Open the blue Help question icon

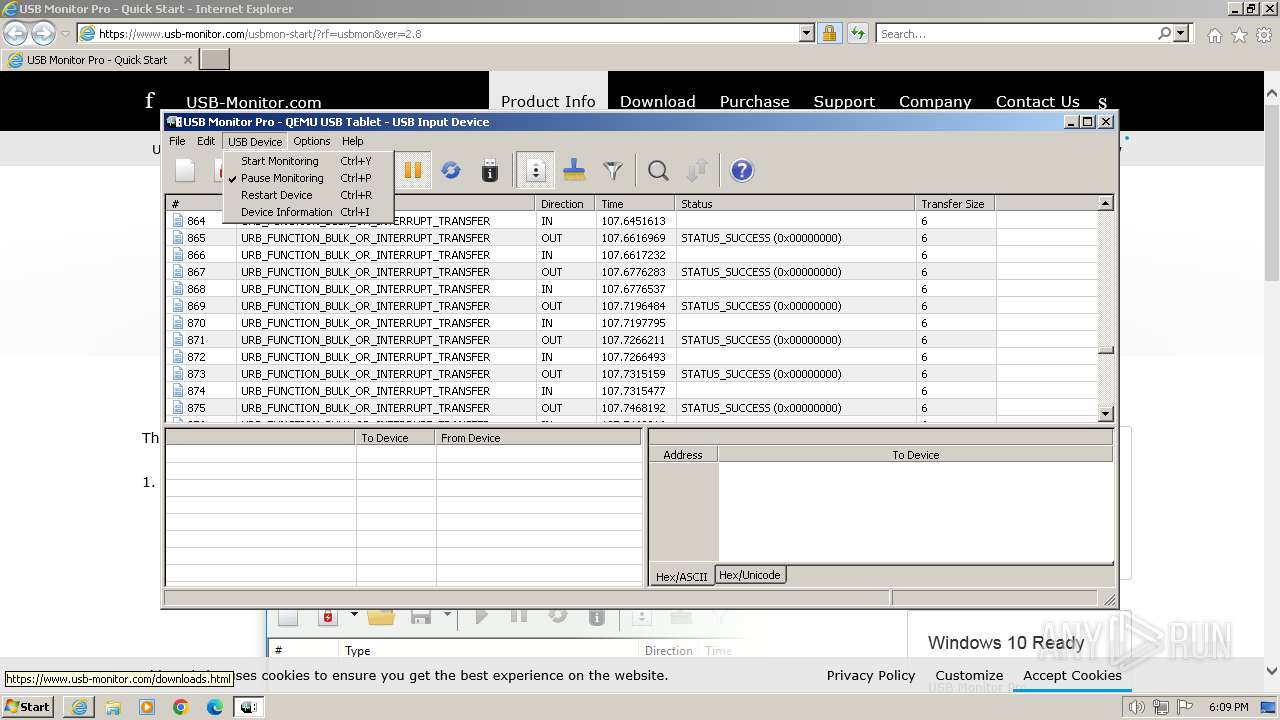[742, 171]
